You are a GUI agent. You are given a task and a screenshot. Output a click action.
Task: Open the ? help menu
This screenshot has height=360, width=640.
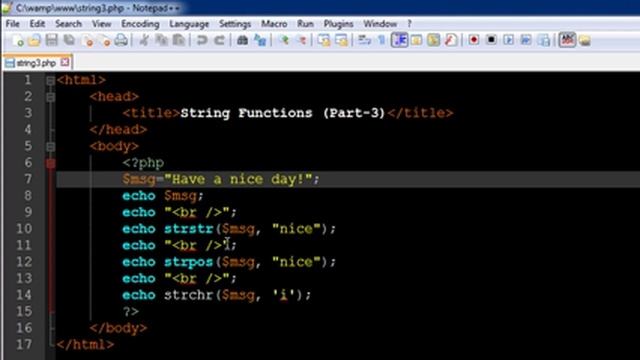pyautogui.click(x=409, y=24)
